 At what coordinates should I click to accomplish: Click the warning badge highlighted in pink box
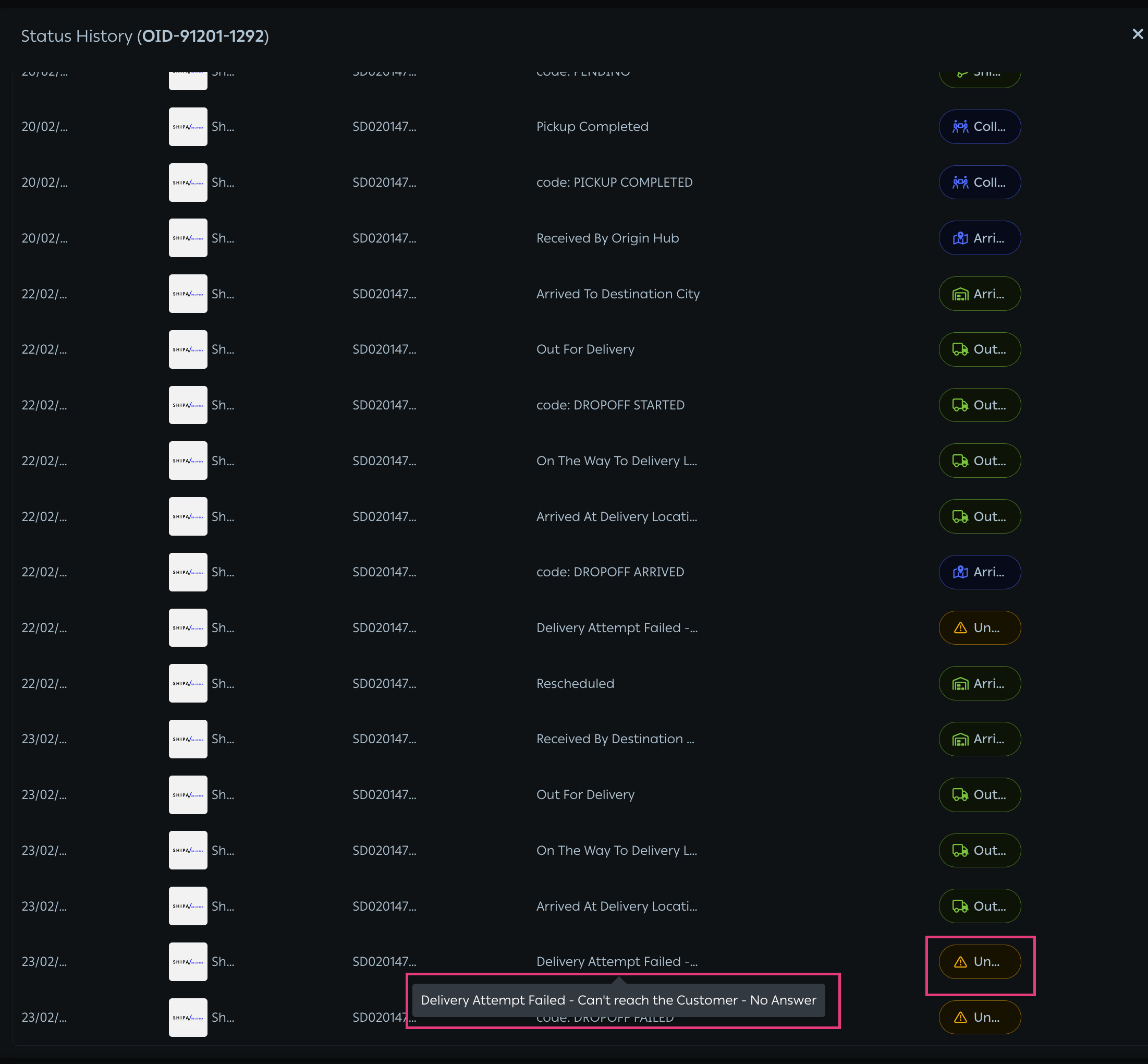pyautogui.click(x=980, y=962)
